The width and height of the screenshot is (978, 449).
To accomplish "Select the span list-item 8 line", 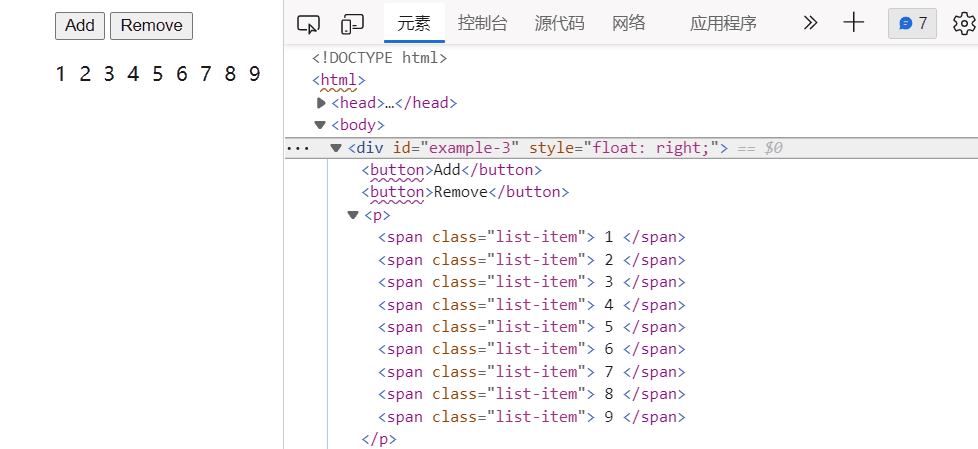I will [532, 394].
